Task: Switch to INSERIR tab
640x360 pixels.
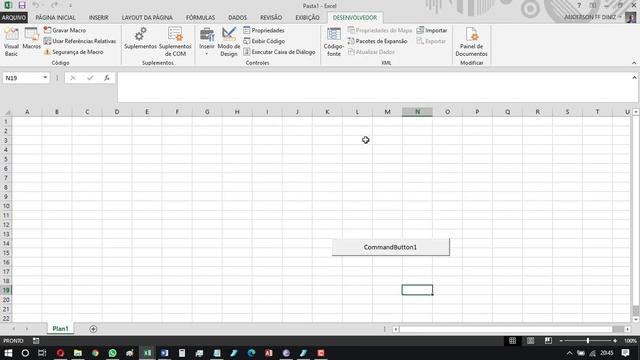Action: 98,18
